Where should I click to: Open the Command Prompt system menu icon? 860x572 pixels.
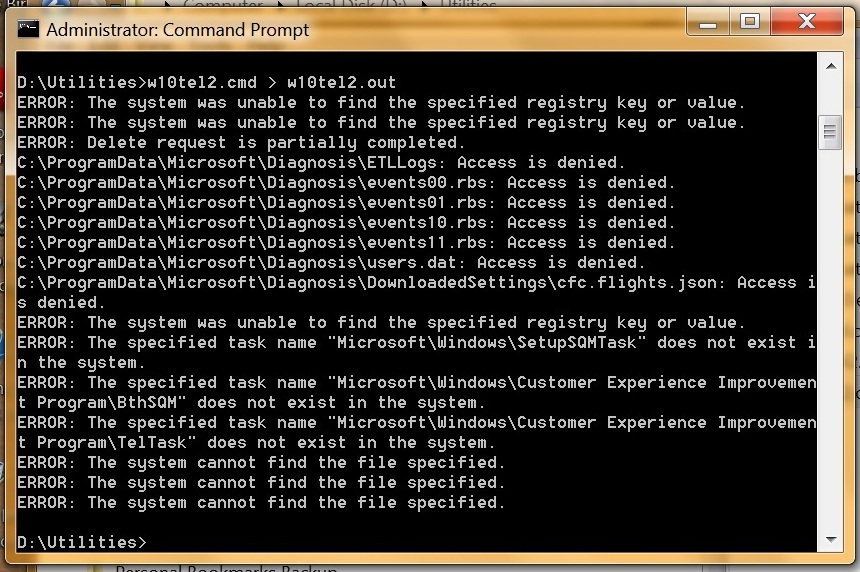(x=29, y=30)
